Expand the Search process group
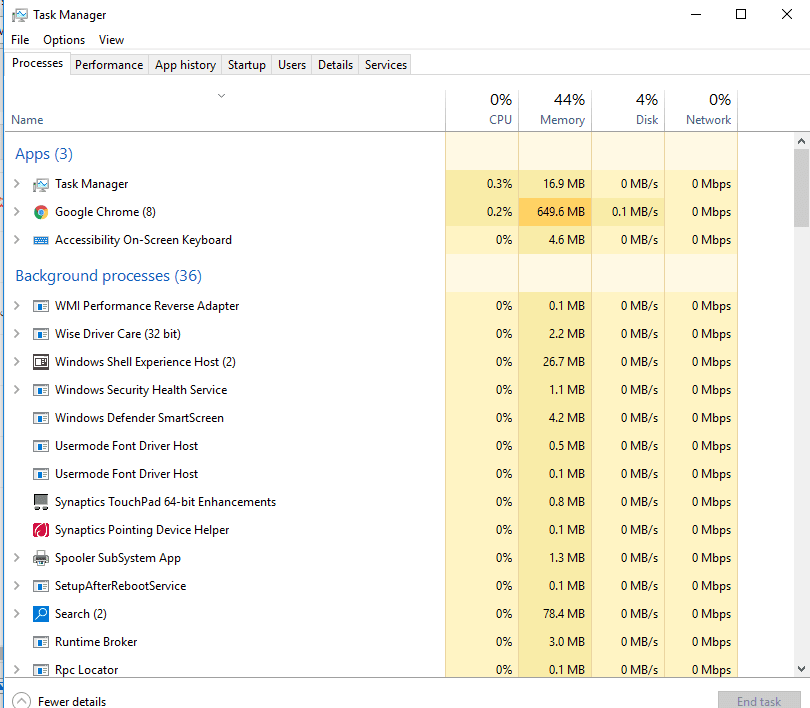The image size is (810, 708). (16, 614)
